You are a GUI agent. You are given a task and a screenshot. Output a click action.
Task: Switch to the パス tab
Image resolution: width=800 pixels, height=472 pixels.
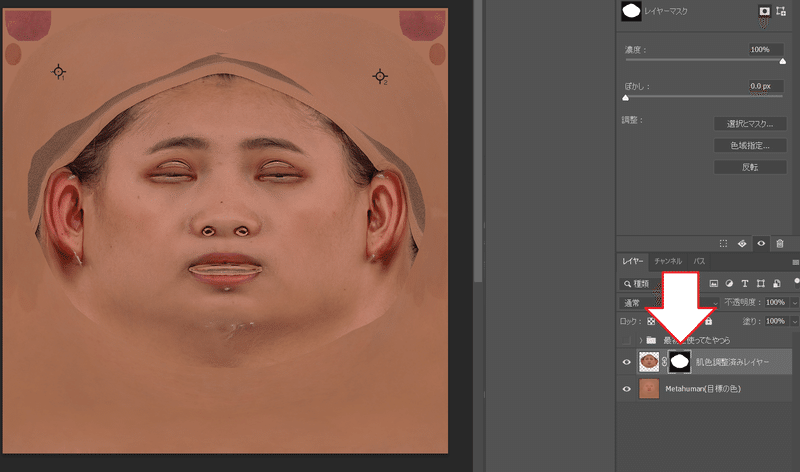pos(699,261)
